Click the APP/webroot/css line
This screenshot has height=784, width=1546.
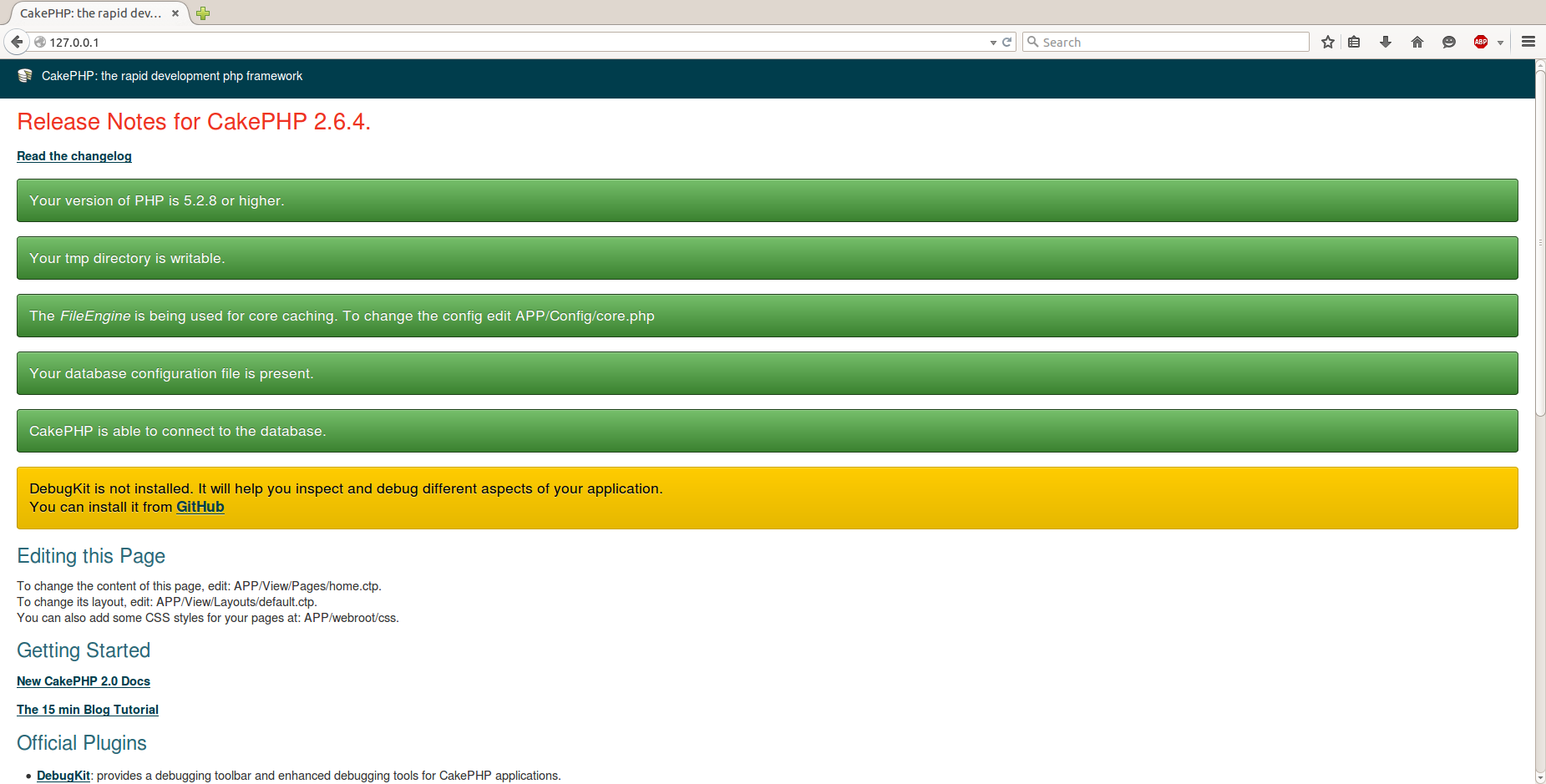tap(208, 618)
